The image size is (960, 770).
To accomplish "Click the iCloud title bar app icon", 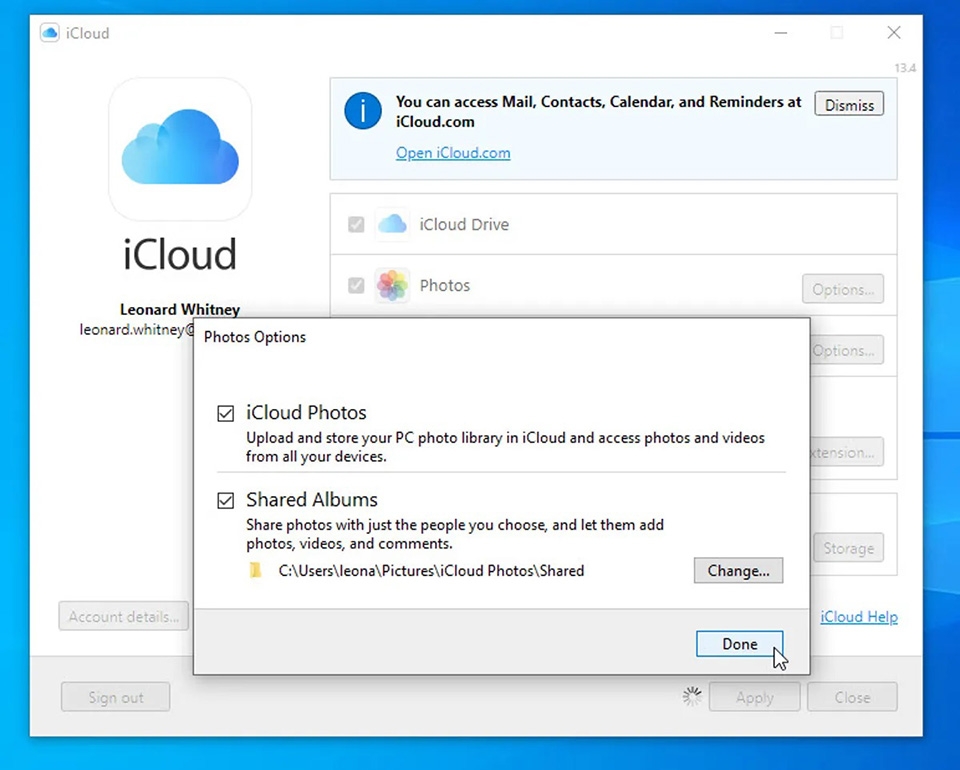I will pos(50,32).
